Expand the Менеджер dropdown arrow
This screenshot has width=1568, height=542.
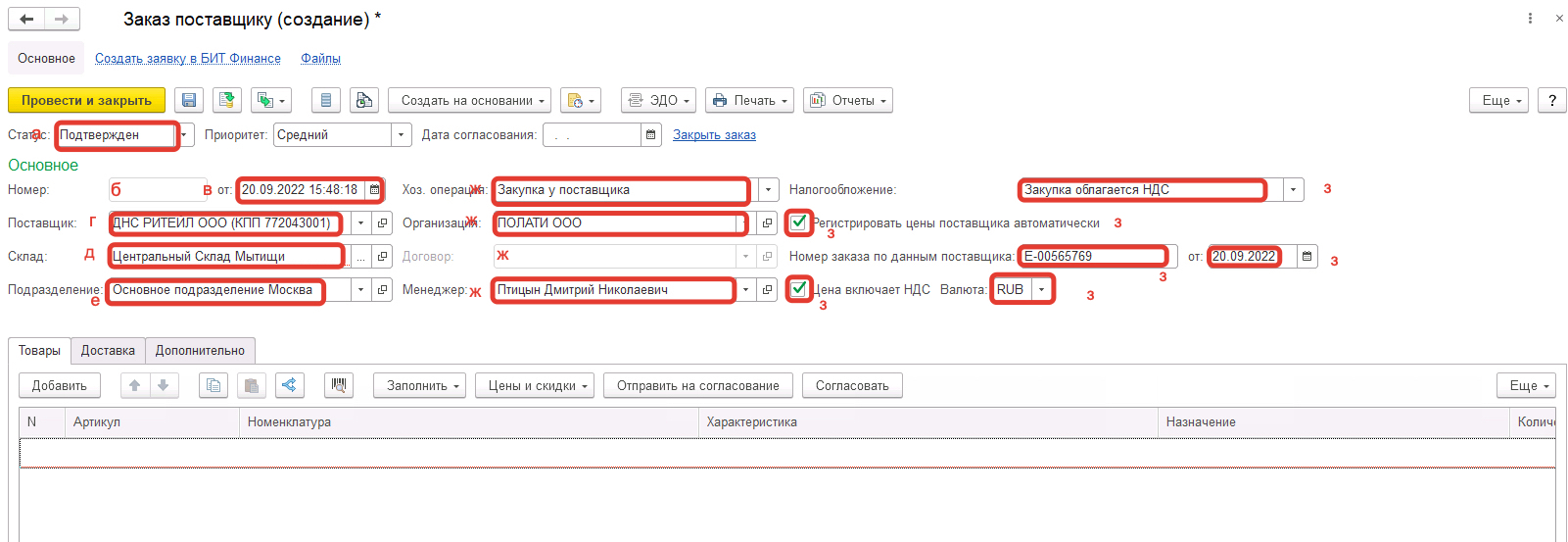(745, 290)
